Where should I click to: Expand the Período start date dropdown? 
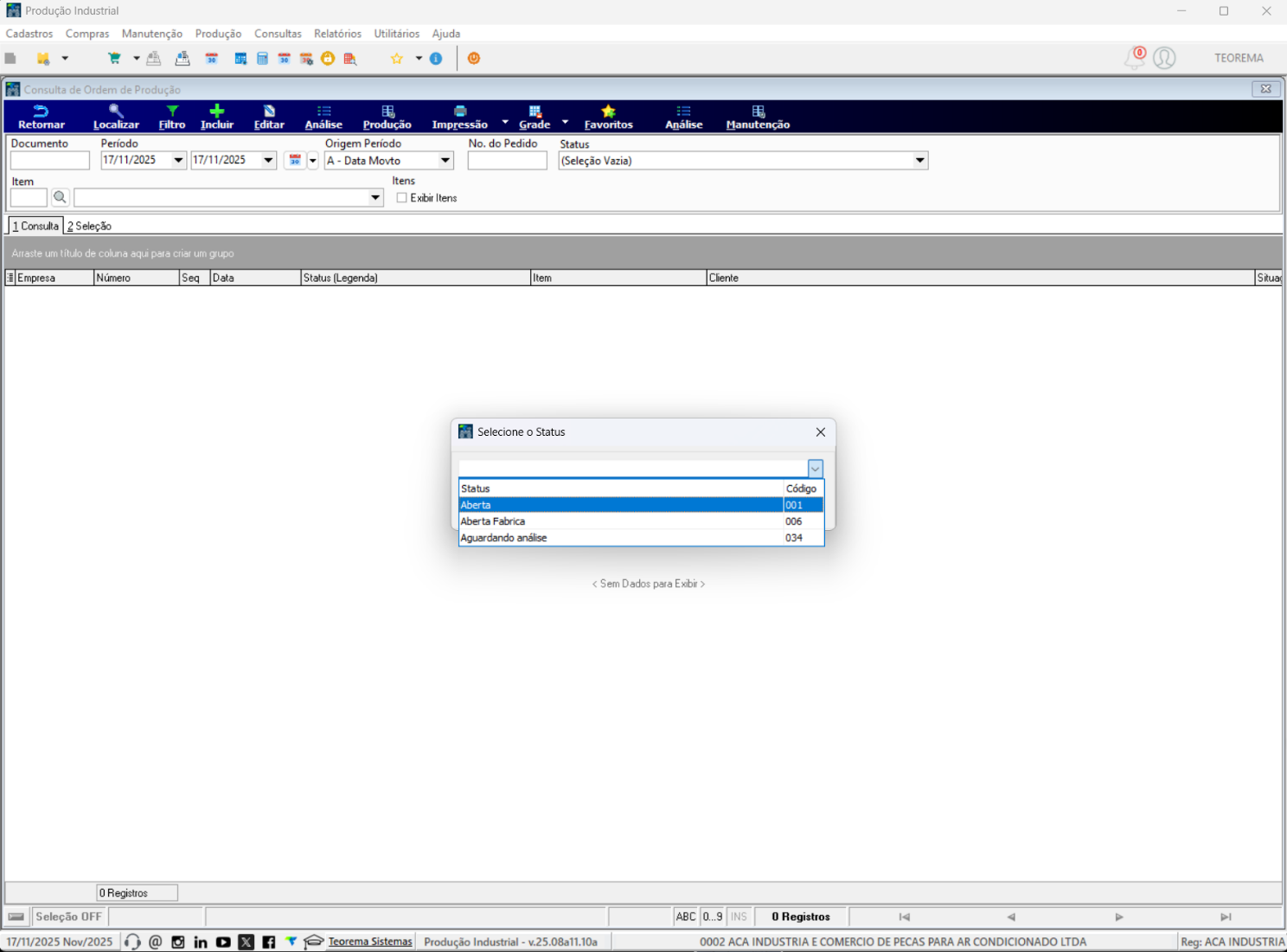(178, 160)
